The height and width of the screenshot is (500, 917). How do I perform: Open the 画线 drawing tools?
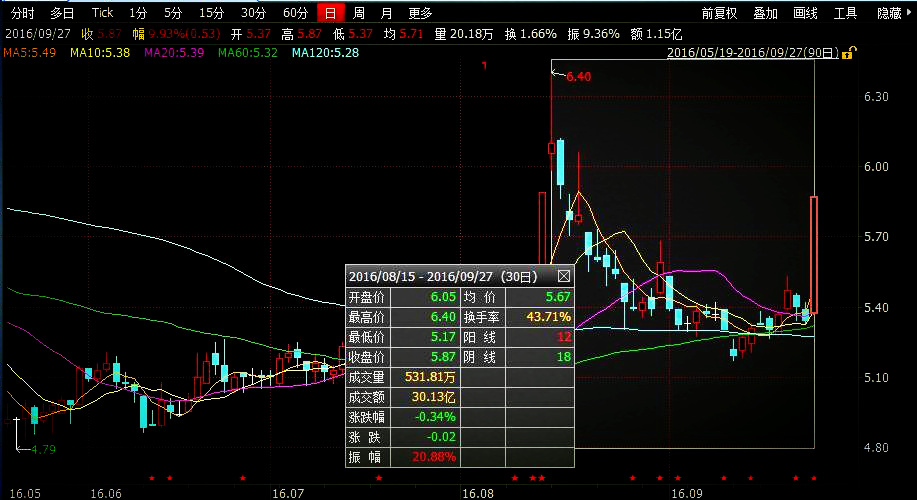pyautogui.click(x=805, y=13)
